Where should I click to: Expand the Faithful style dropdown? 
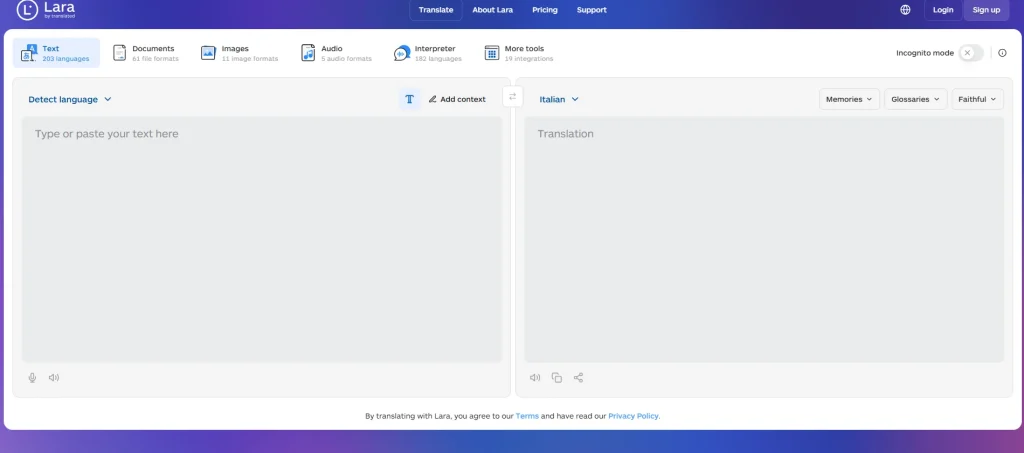tap(977, 99)
